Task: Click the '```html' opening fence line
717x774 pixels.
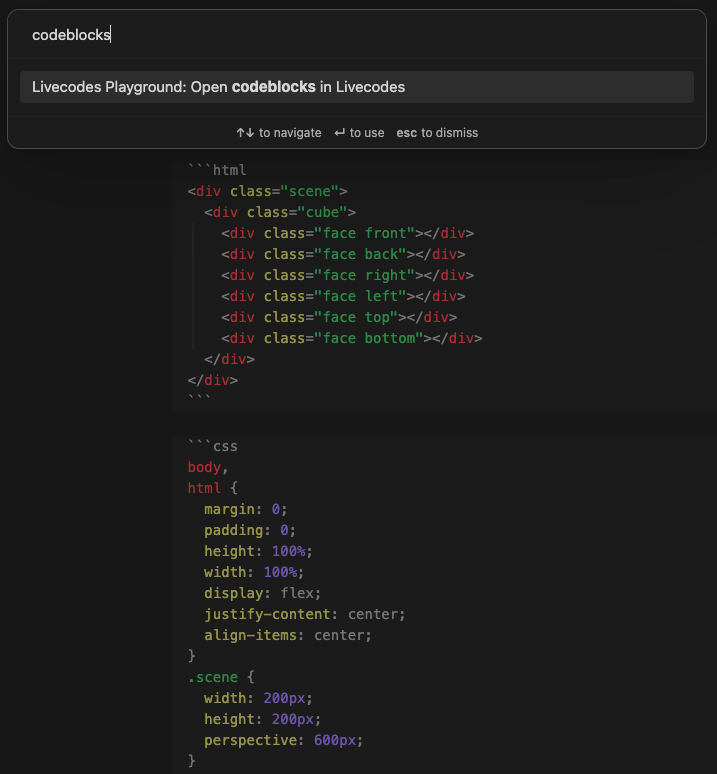Action: pos(217,170)
